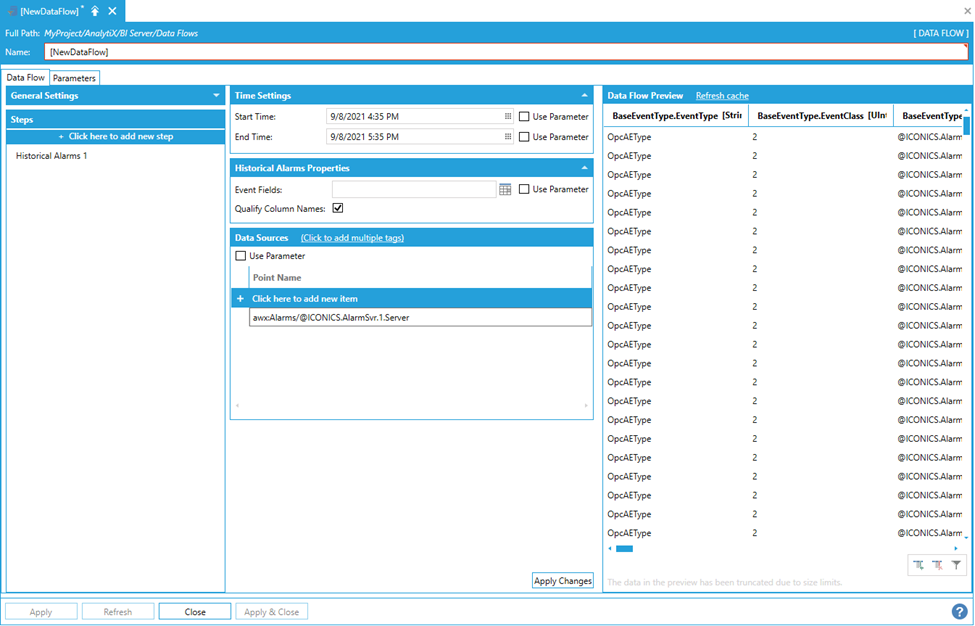Click the remove-column filter icon with red X
The width and height of the screenshot is (975, 626).
(x=937, y=566)
